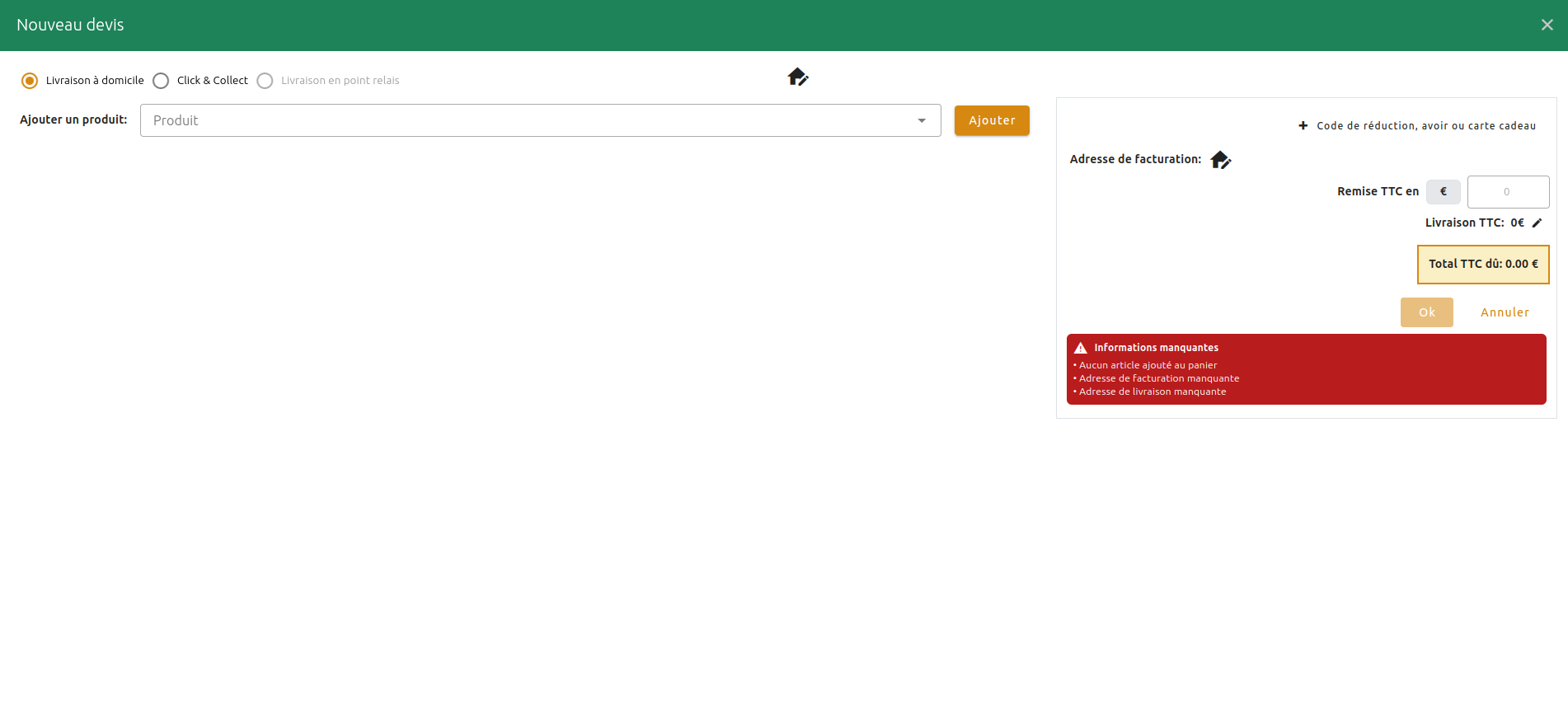This screenshot has height=708, width=1568.
Task: Edit billing address house icon
Action: tap(1220, 160)
